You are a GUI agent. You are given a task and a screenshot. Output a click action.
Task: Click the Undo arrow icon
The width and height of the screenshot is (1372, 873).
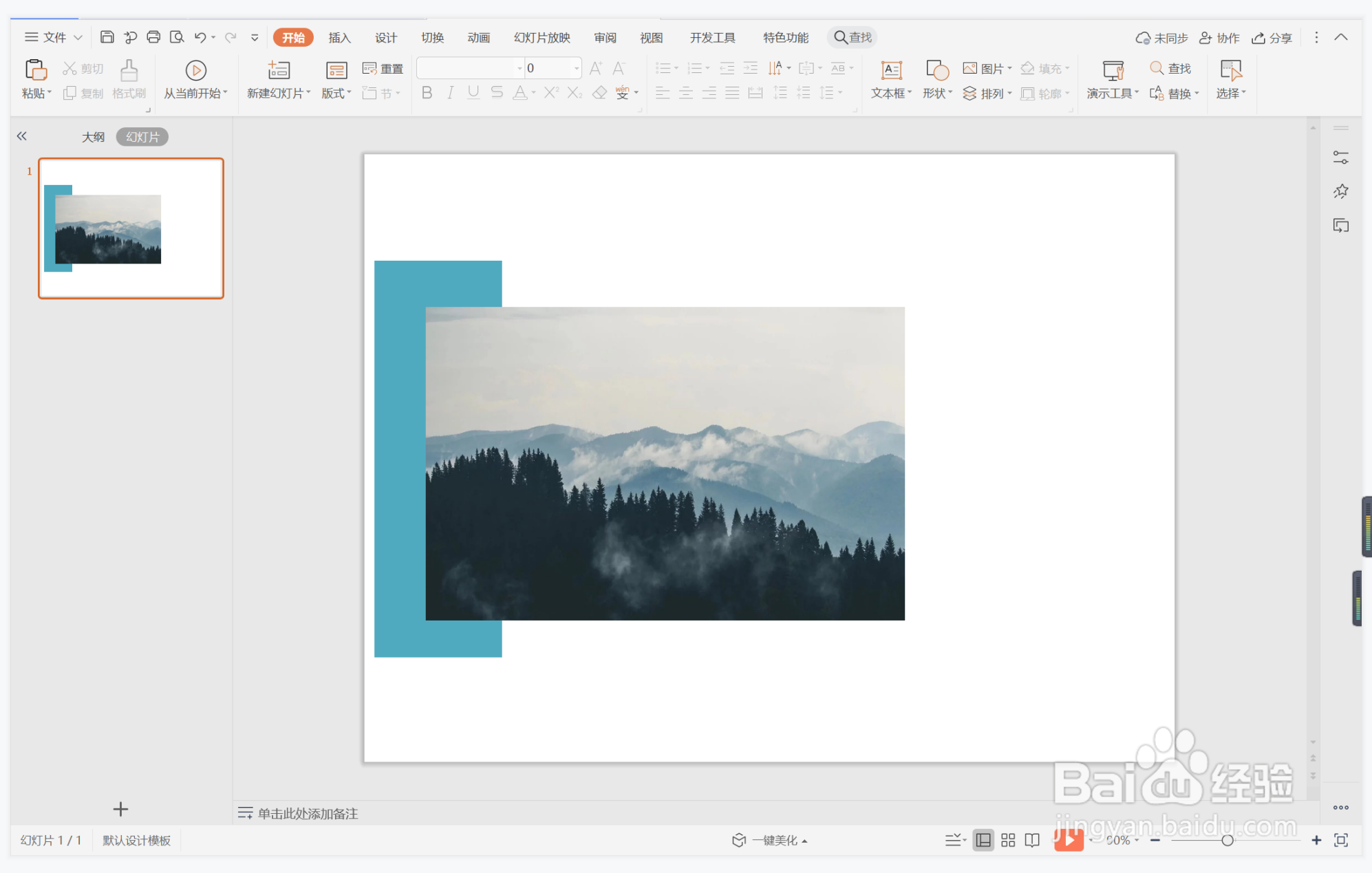pos(200,37)
